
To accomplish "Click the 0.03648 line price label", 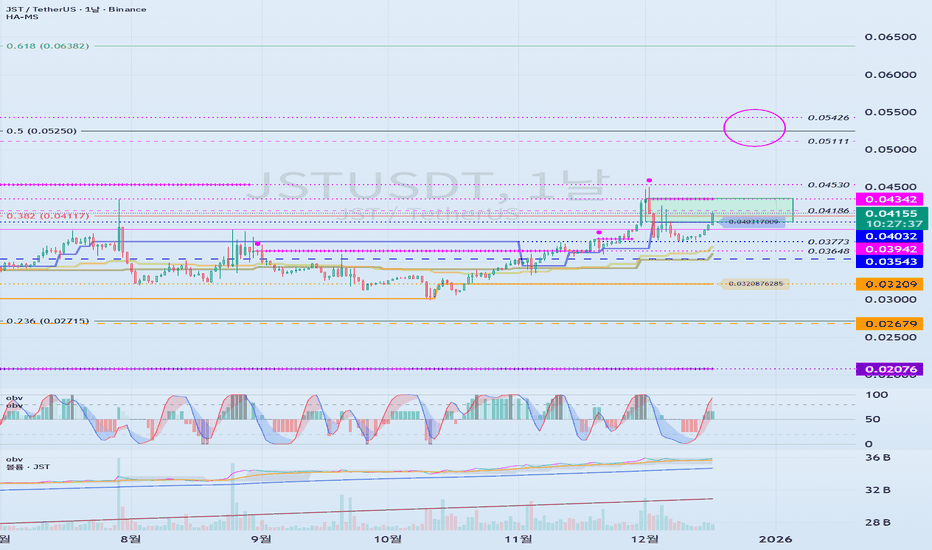I will pyautogui.click(x=829, y=252).
